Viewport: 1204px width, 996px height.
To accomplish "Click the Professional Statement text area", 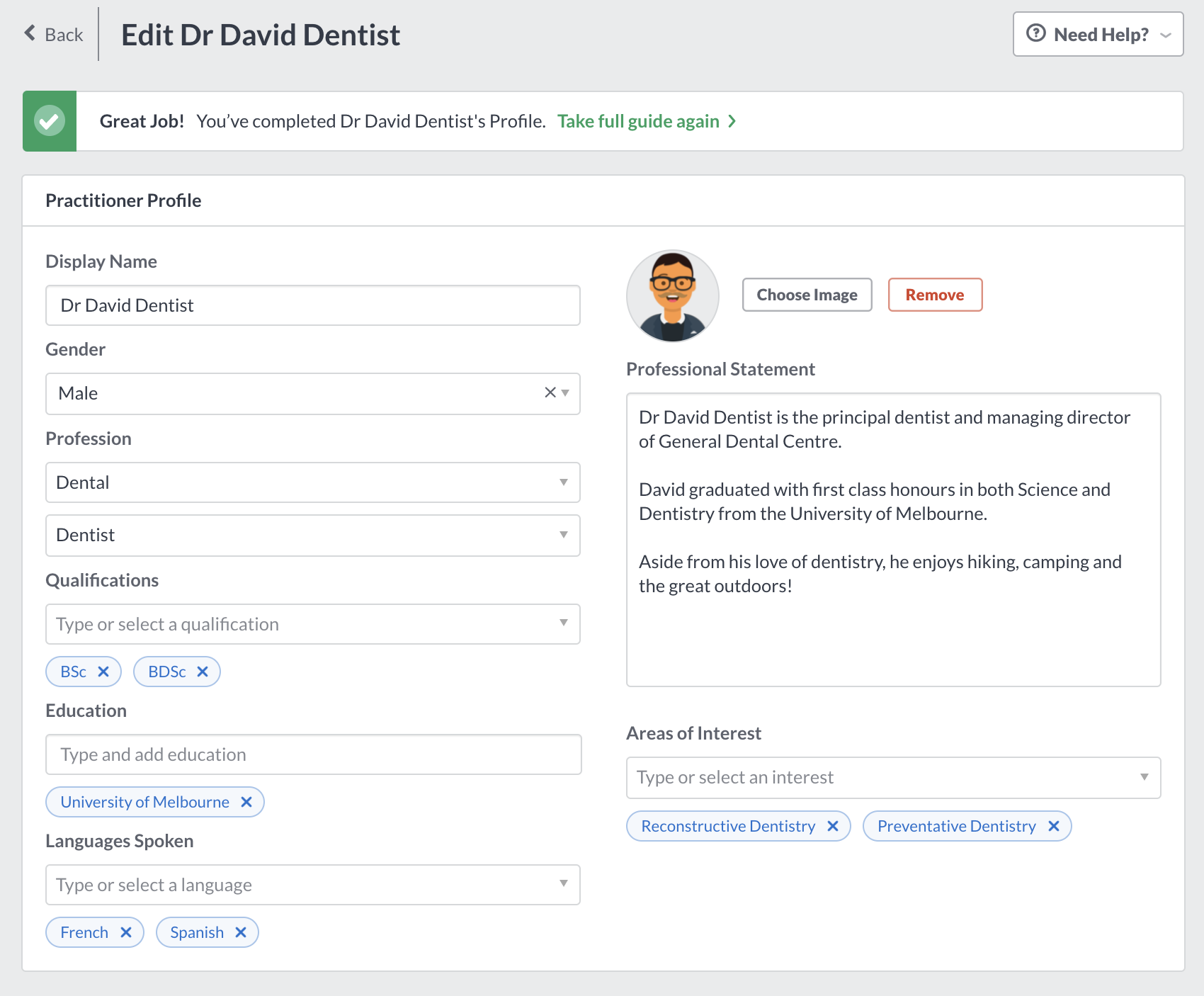I will click(894, 540).
